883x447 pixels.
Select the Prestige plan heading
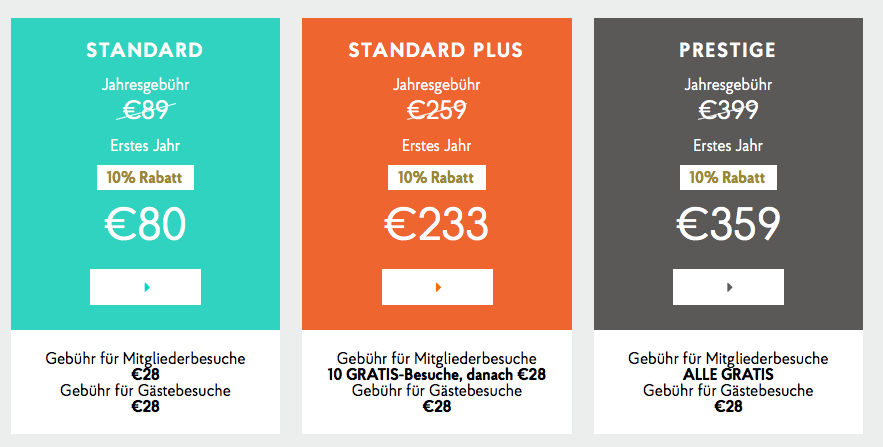pyautogui.click(x=728, y=50)
